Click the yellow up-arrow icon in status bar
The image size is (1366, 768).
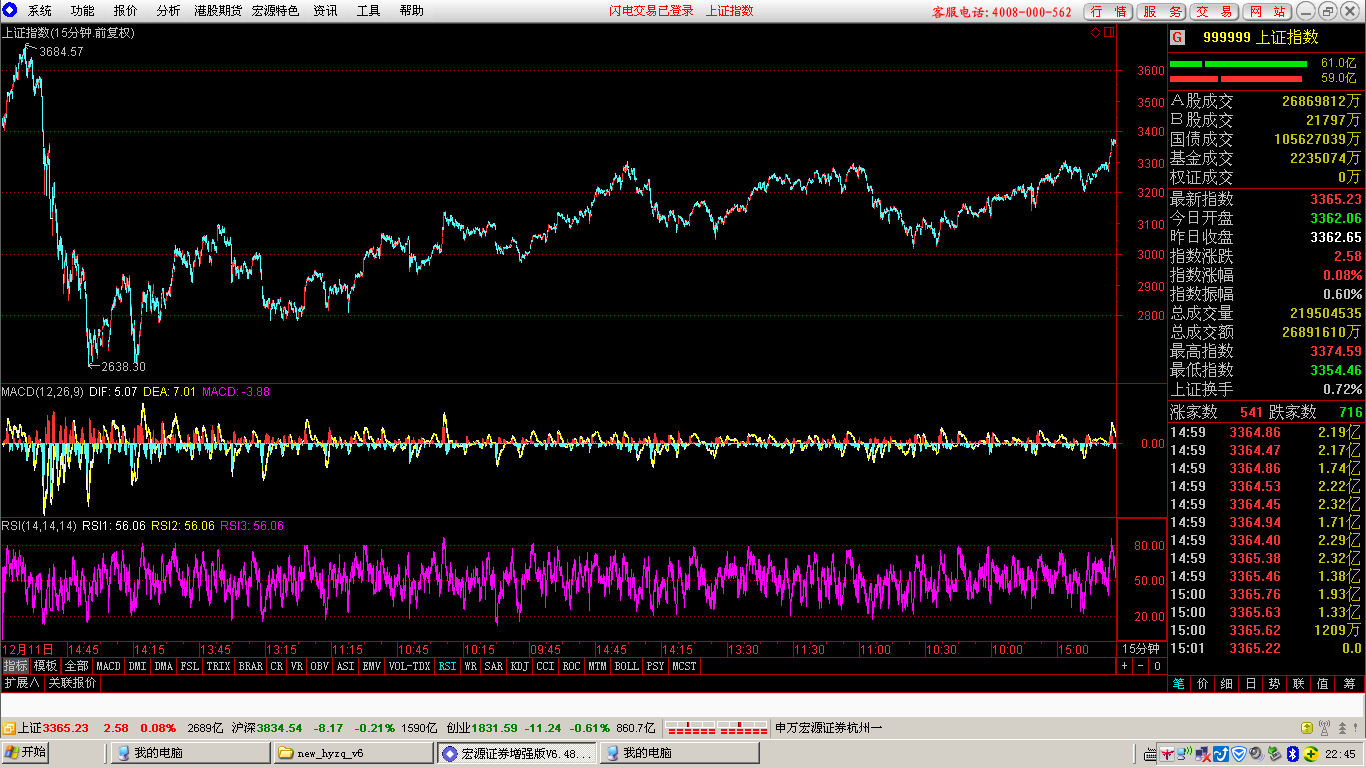click(1307, 728)
